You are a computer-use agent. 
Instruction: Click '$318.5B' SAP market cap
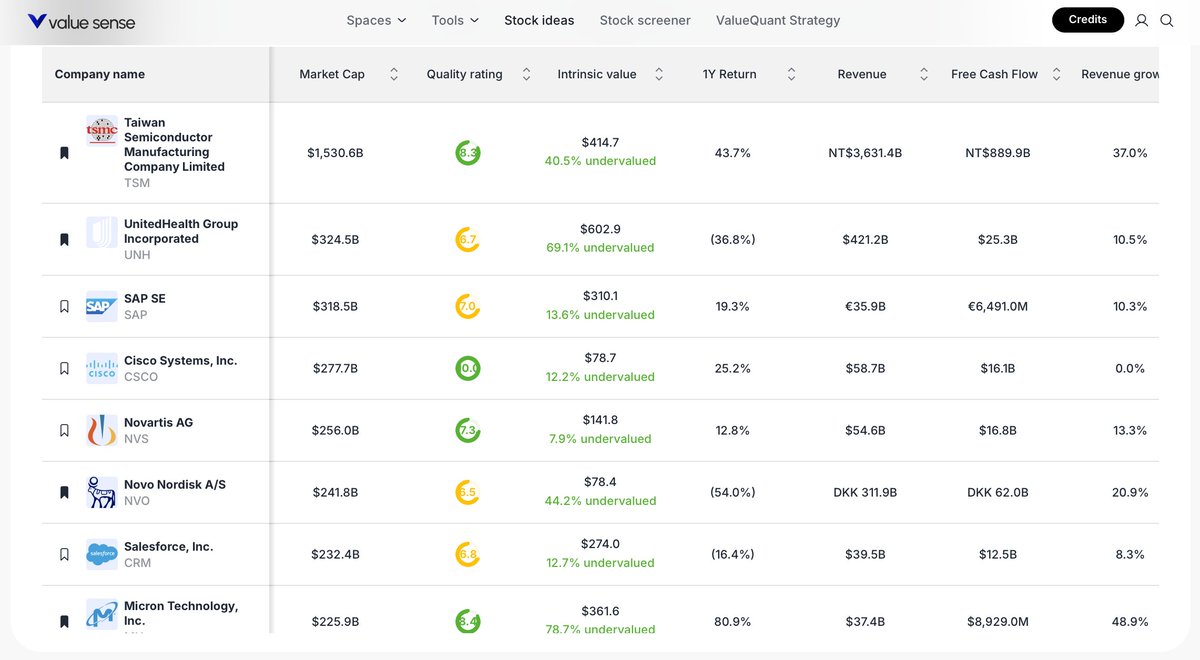[x=335, y=306]
